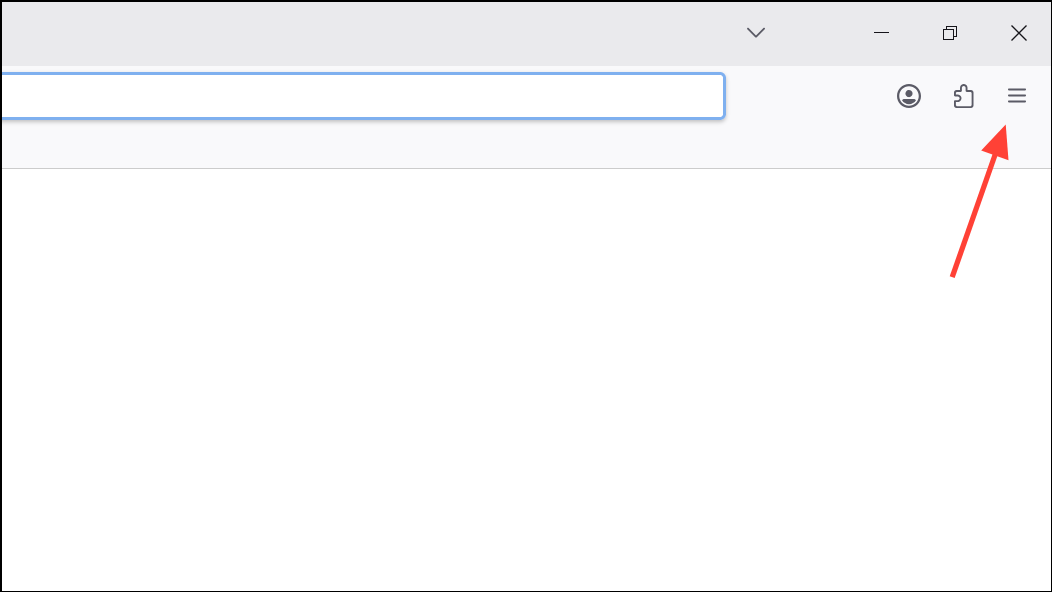Close the Firefox window with X

[x=1019, y=33]
